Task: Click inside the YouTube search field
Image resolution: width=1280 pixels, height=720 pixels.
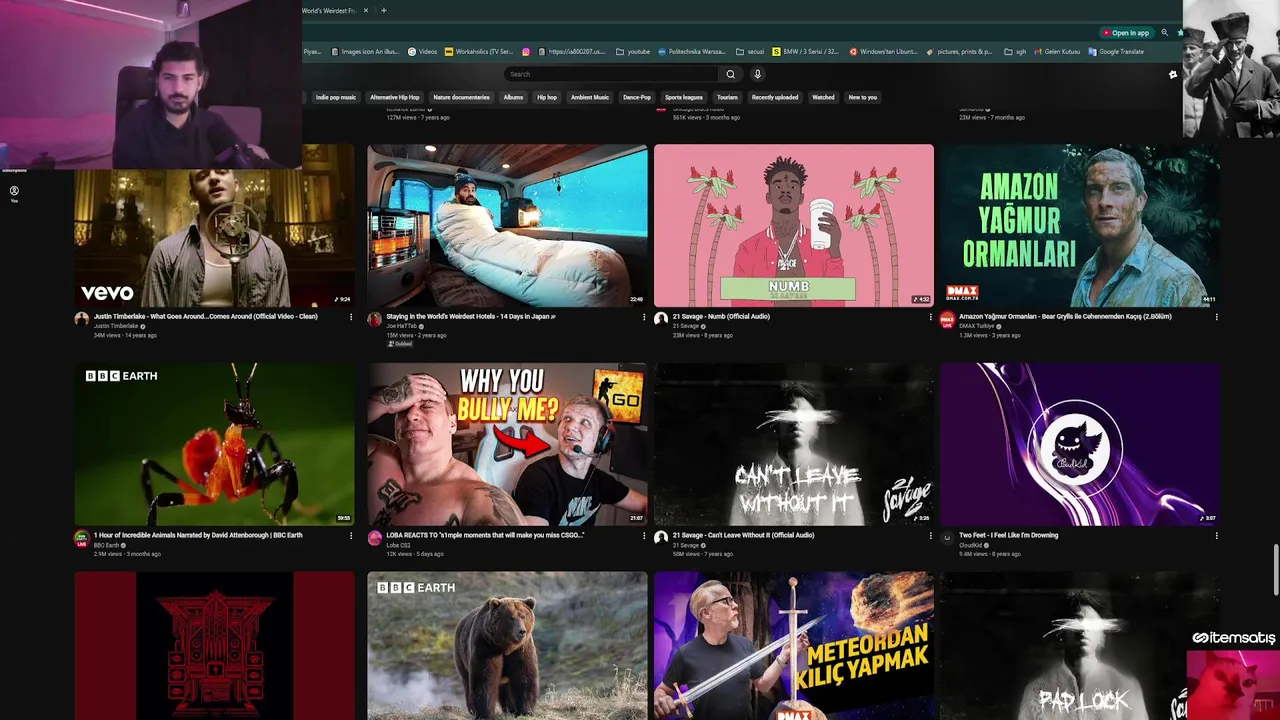Action: pyautogui.click(x=611, y=74)
